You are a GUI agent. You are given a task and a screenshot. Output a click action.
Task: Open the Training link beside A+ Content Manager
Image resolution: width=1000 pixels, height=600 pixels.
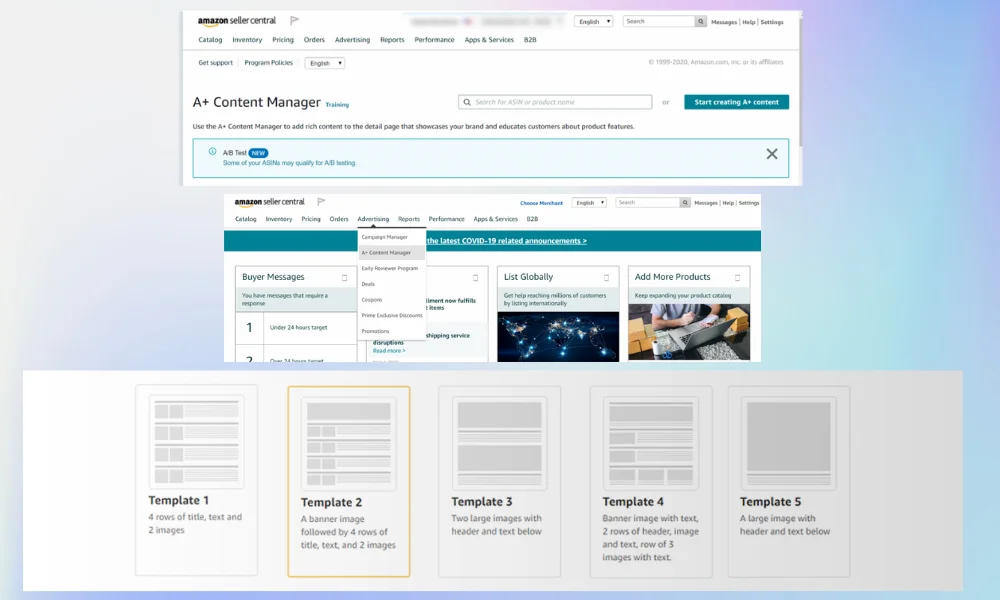(337, 105)
